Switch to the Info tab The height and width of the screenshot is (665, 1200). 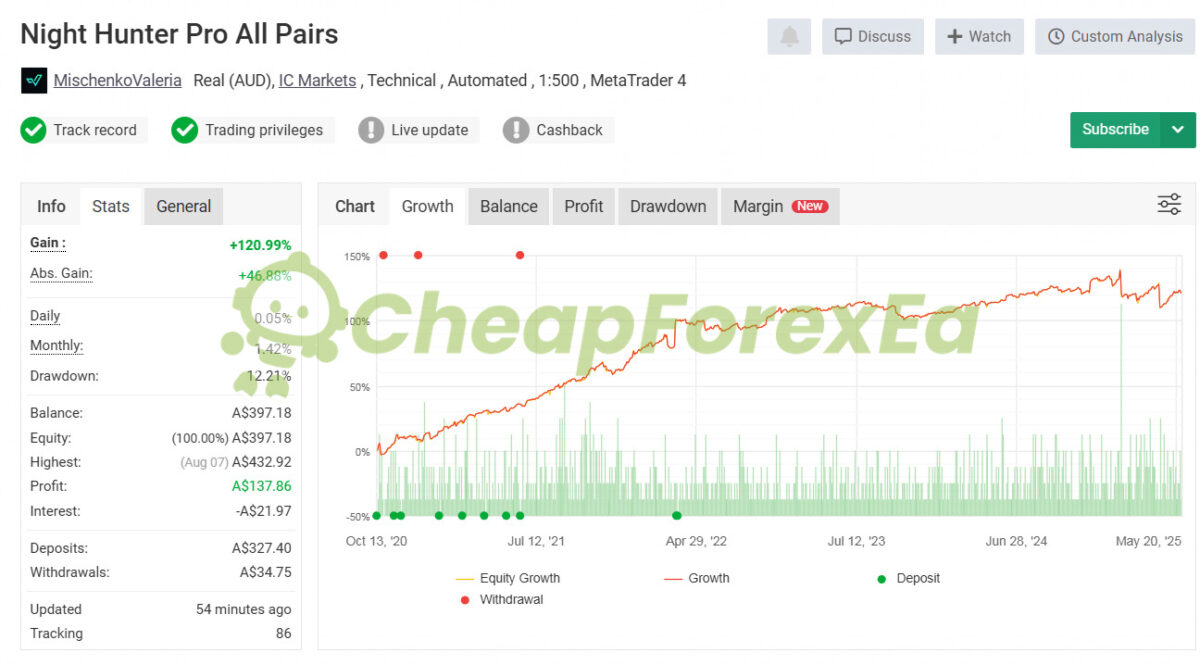(x=51, y=206)
